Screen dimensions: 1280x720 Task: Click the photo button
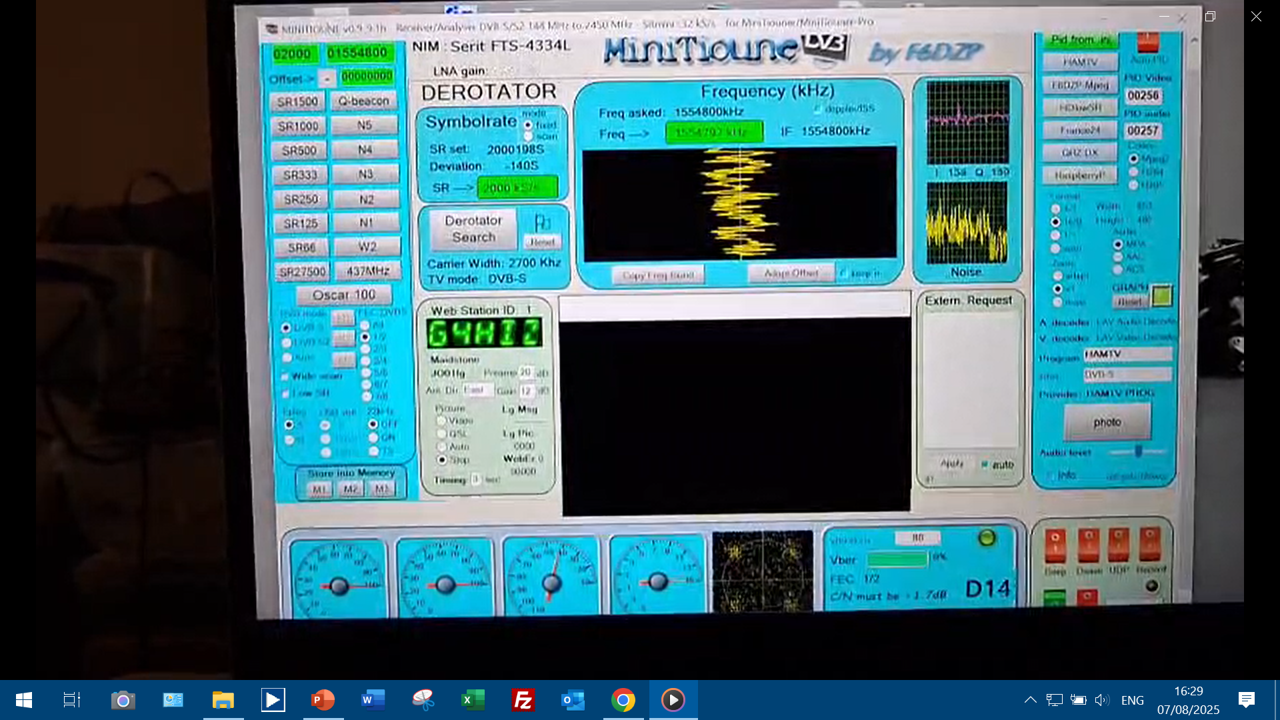pos(1107,422)
